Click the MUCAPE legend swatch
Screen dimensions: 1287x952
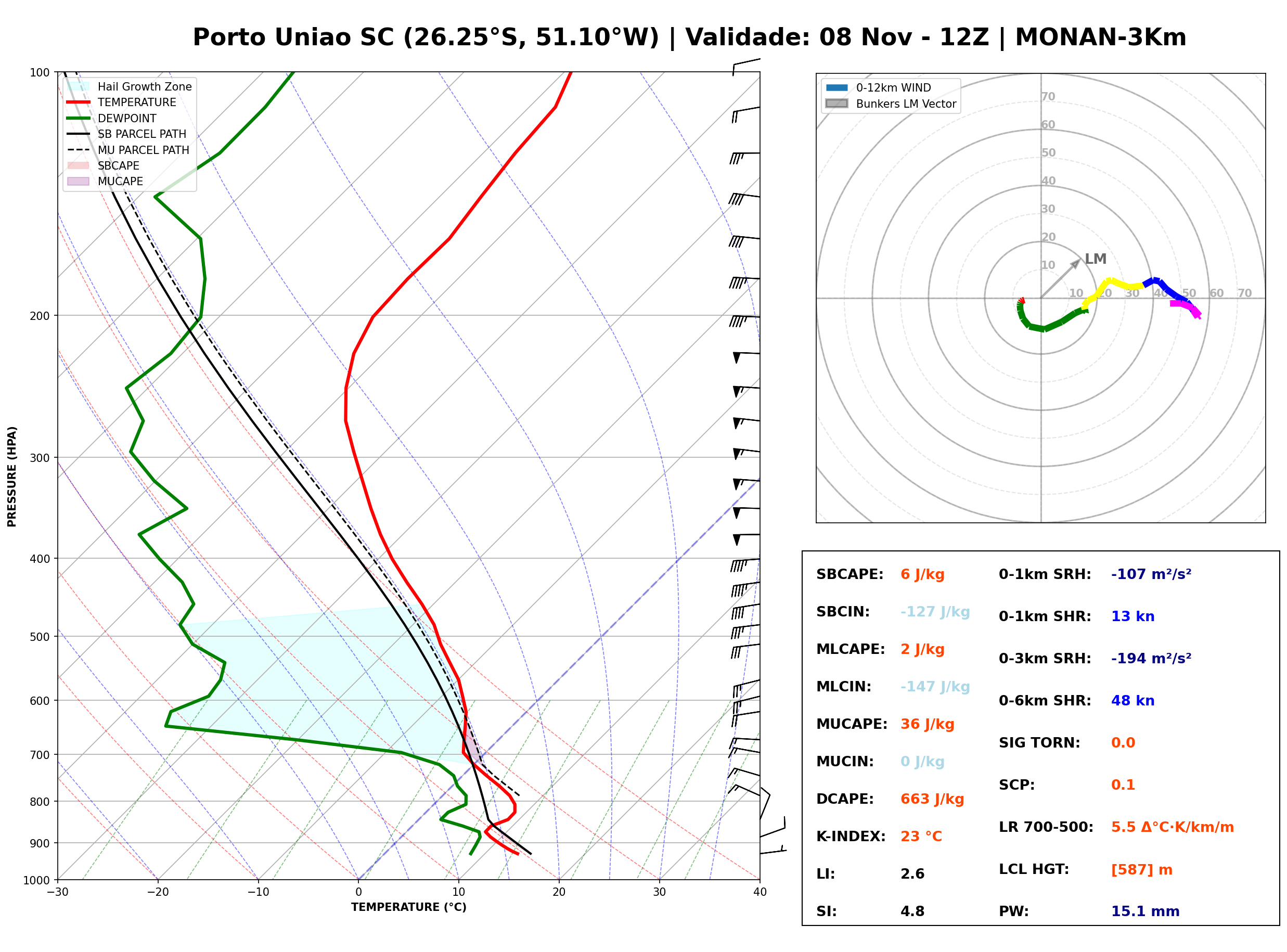[x=79, y=181]
